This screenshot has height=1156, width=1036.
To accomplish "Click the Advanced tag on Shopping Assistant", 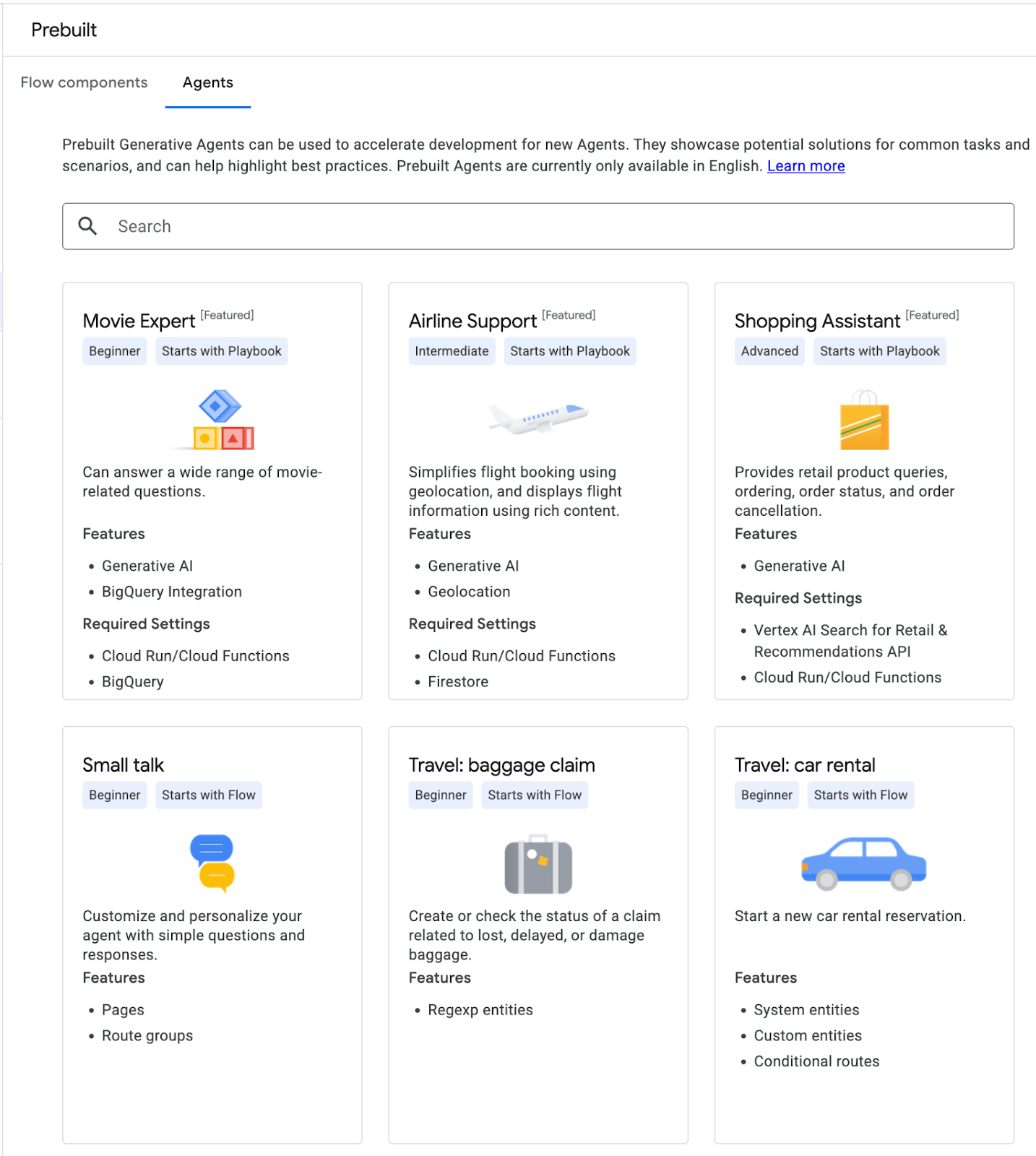I will 769,351.
